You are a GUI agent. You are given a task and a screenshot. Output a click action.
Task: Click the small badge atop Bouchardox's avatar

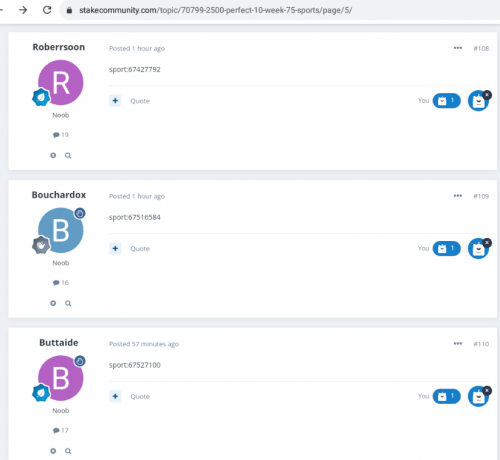(x=80, y=213)
